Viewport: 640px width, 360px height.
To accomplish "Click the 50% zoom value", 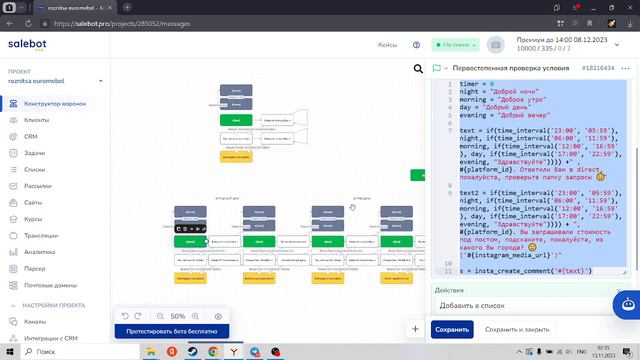I will click(178, 316).
